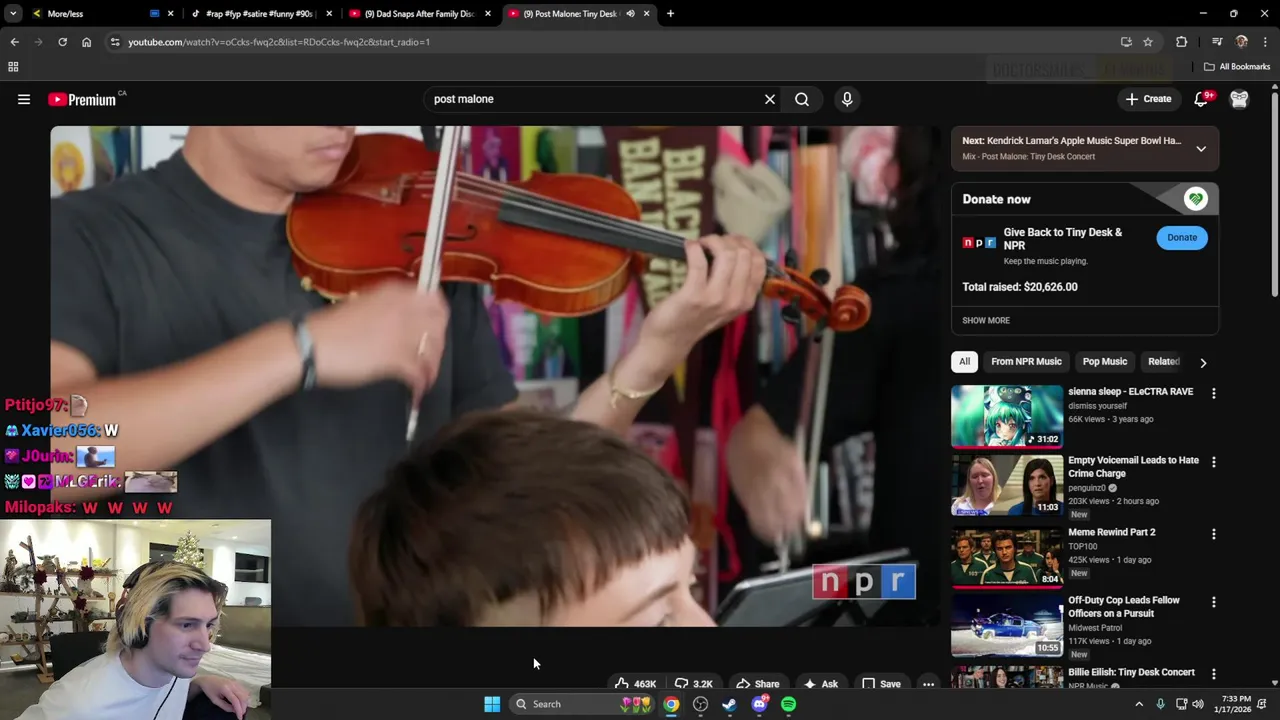Open more actions ellipsis below the video
Screen dimensions: 1280x720
(928, 684)
